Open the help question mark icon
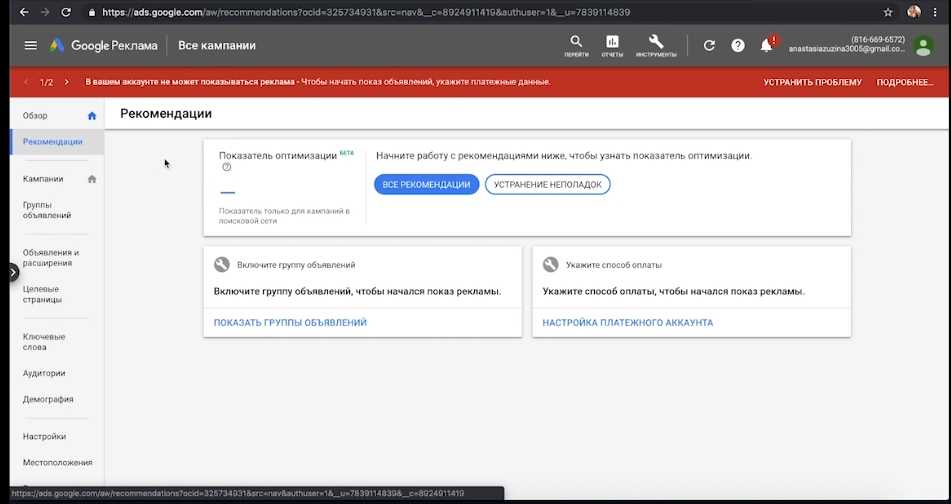Screen dimensions: 951x504 [x=738, y=45]
